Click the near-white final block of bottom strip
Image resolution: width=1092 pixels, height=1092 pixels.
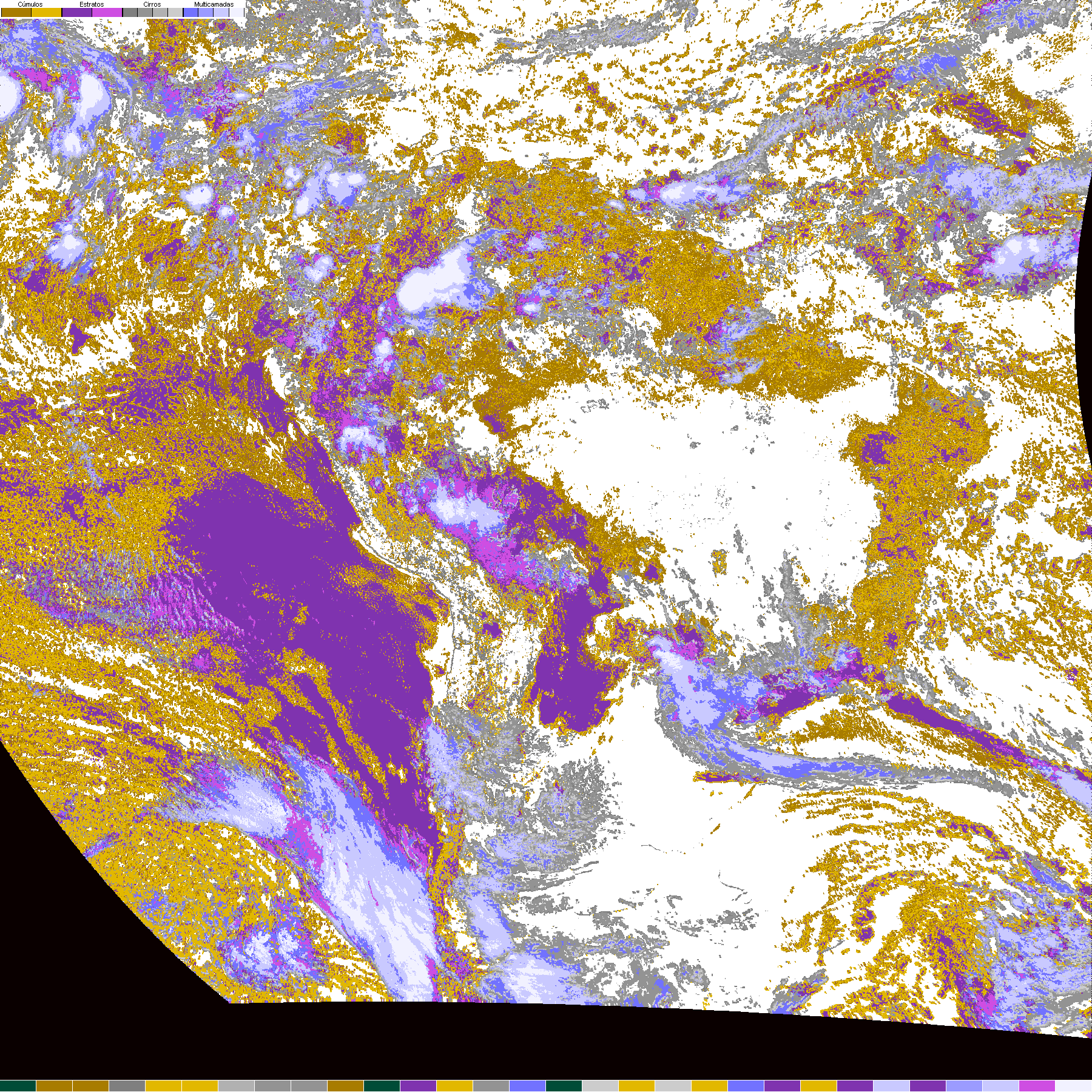click(1074, 1086)
